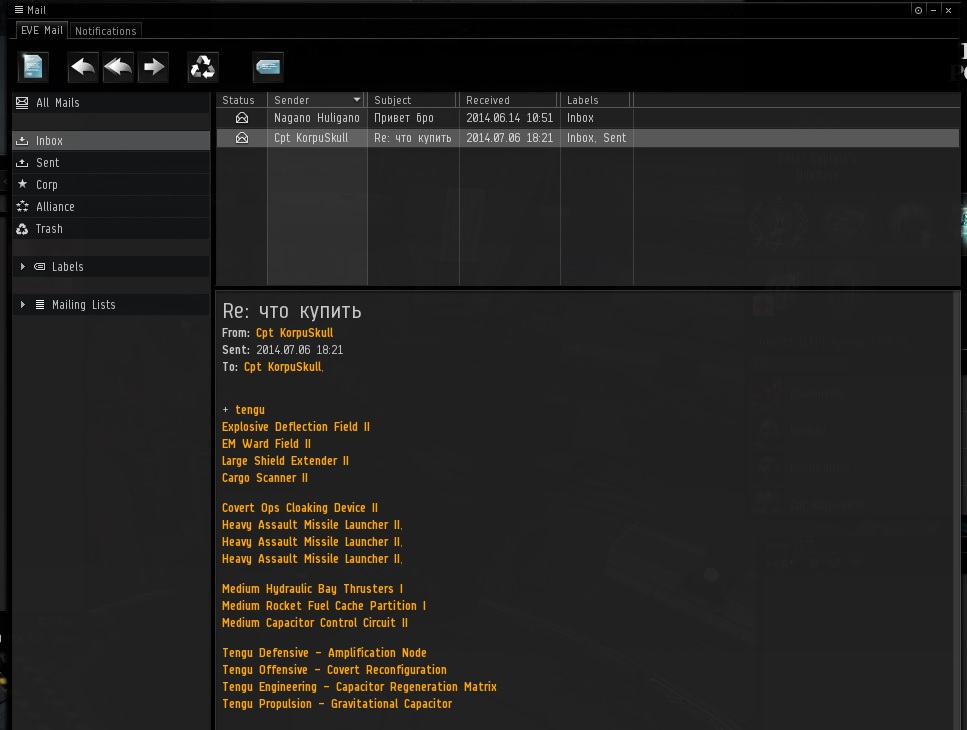This screenshot has height=730, width=967.
Task: Forward the selected mail
Action: point(154,67)
